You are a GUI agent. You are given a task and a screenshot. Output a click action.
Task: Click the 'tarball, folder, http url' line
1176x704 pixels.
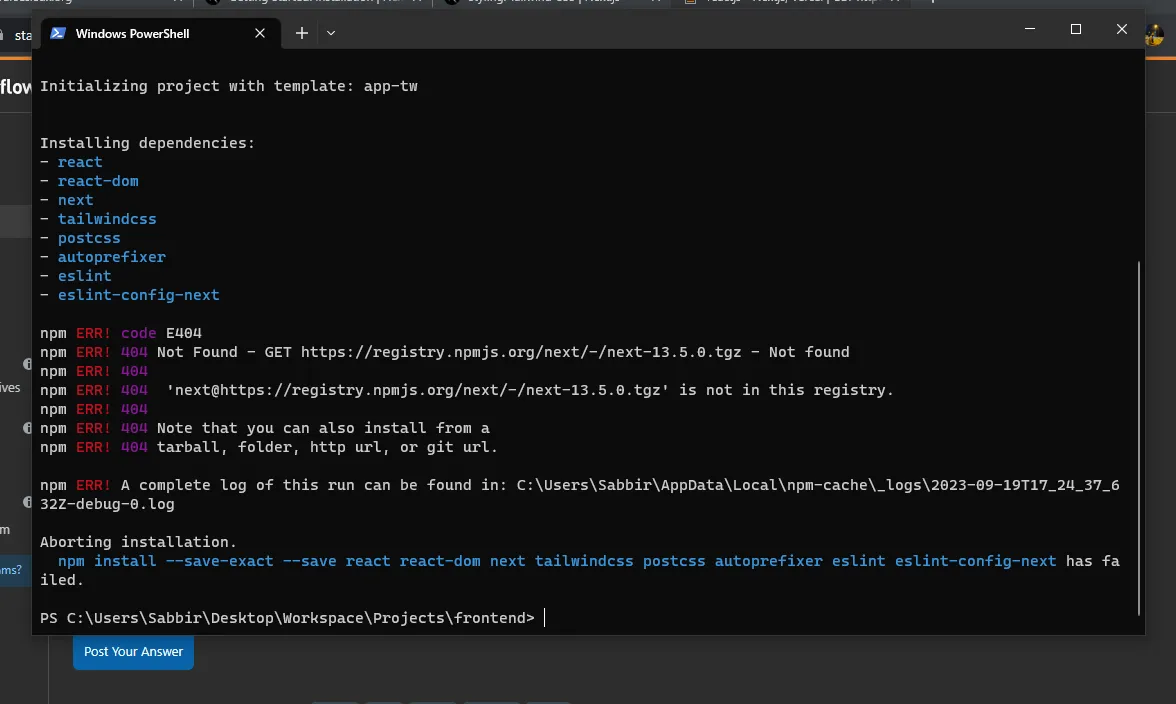tap(268, 447)
